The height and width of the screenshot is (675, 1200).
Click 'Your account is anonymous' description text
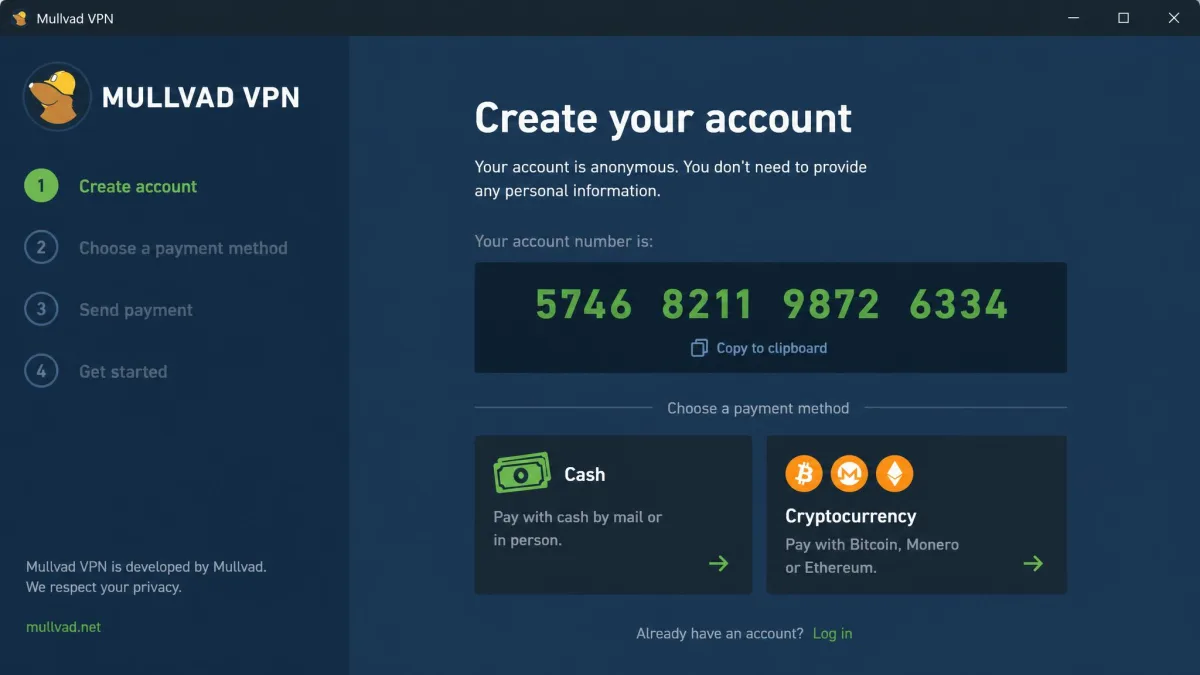671,178
